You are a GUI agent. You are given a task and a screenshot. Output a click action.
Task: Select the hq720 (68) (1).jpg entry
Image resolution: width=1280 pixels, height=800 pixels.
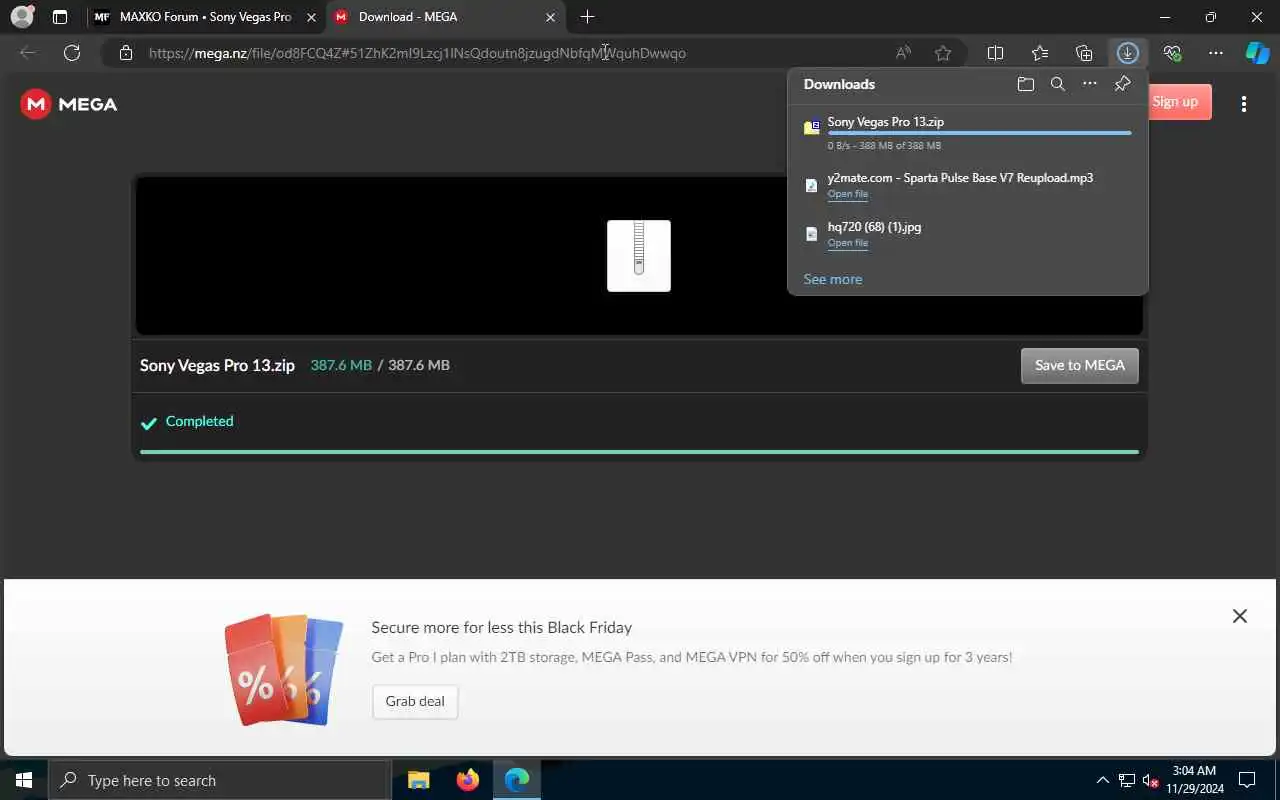coord(967,234)
